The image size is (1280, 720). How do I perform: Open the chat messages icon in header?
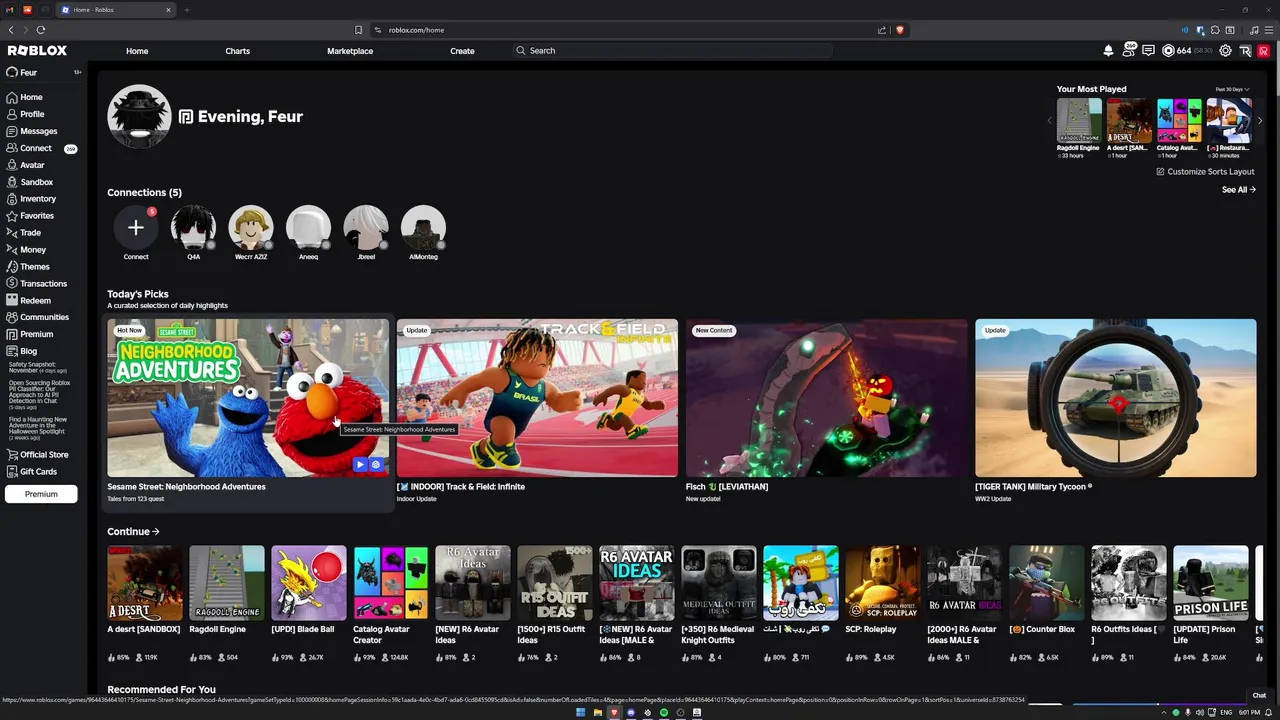click(1149, 51)
